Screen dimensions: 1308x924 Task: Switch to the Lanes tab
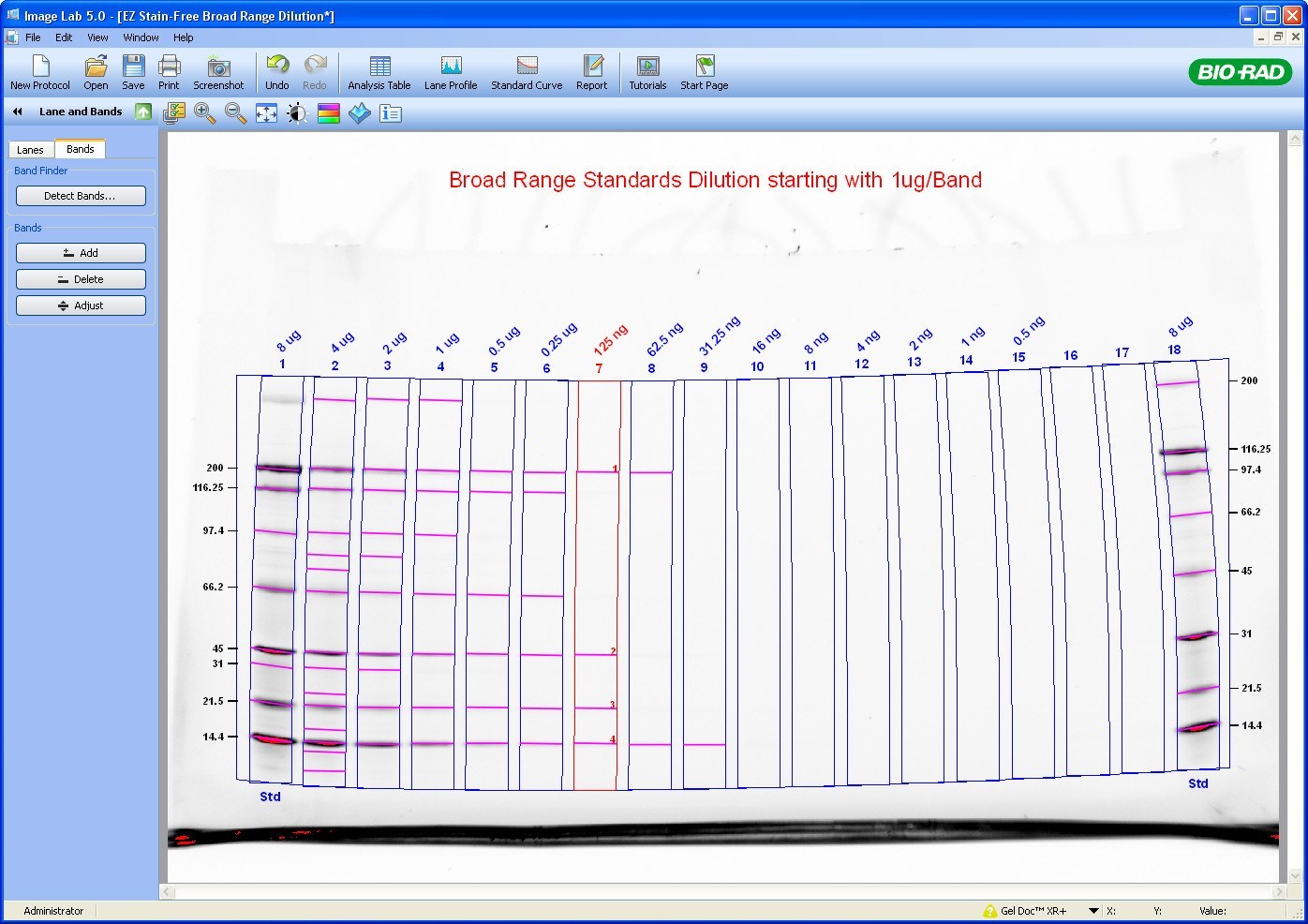pyautogui.click(x=31, y=150)
